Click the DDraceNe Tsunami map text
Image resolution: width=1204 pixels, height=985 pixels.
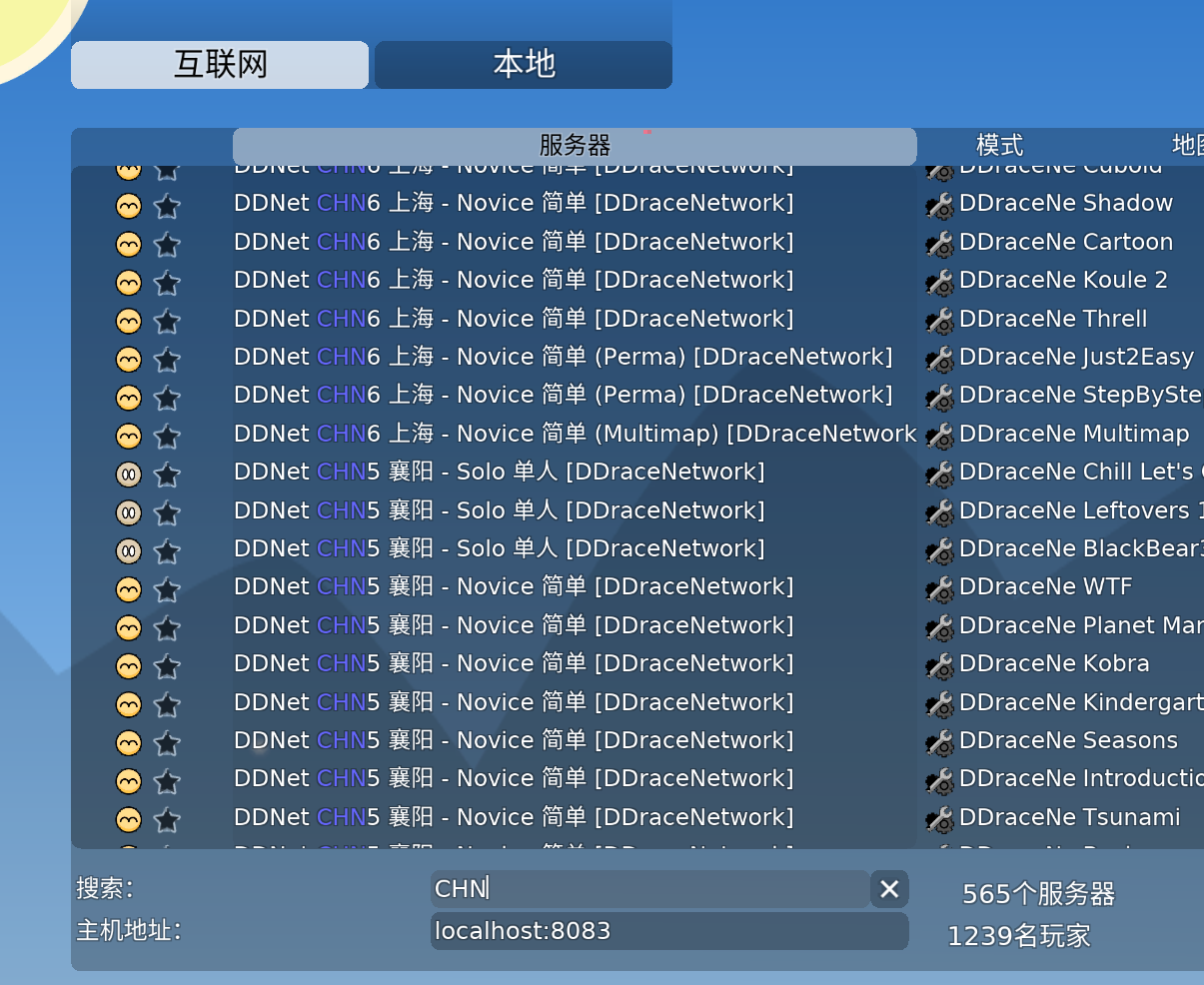(x=1070, y=817)
